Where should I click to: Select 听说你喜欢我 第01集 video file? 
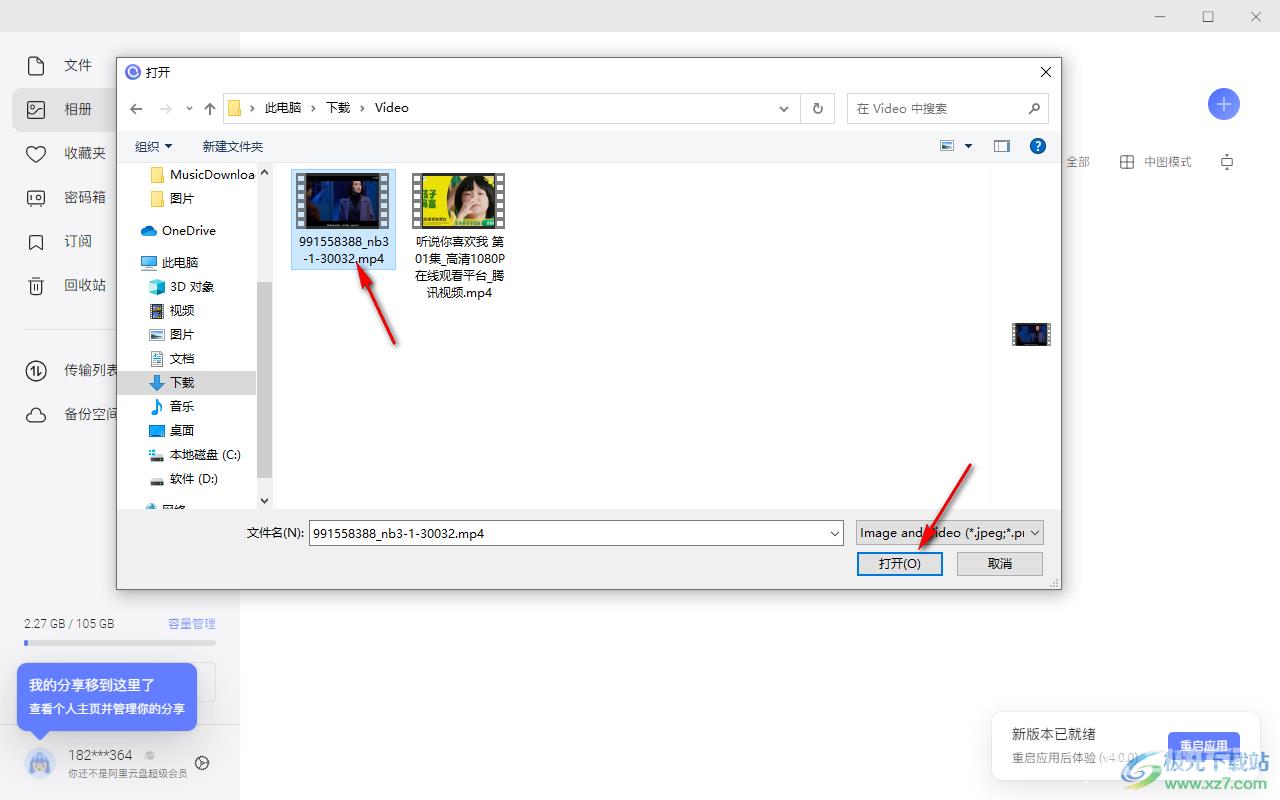coord(459,236)
